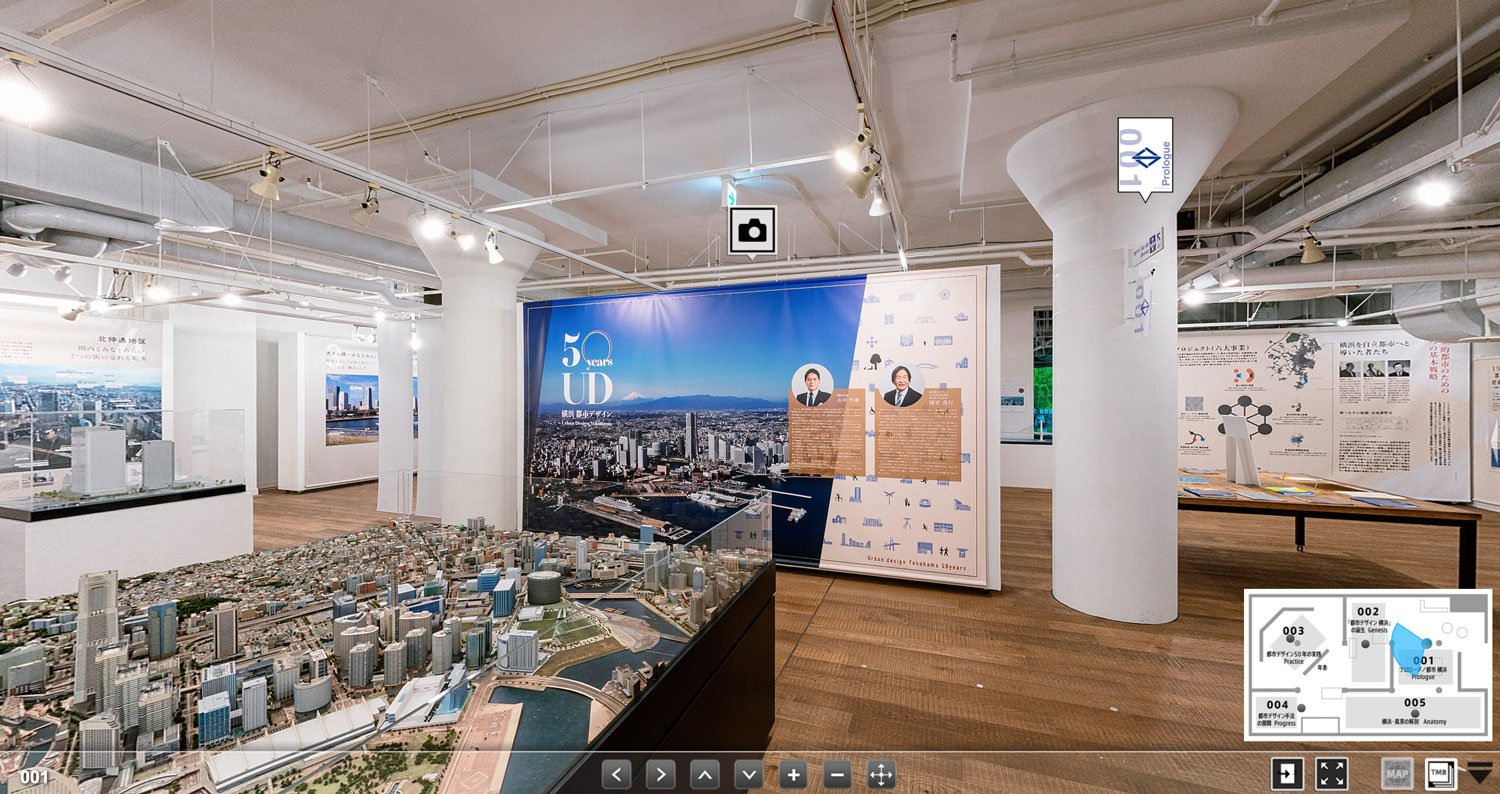
Task: Jump to 002 Genesis hotspot on map
Action: (x=1366, y=643)
